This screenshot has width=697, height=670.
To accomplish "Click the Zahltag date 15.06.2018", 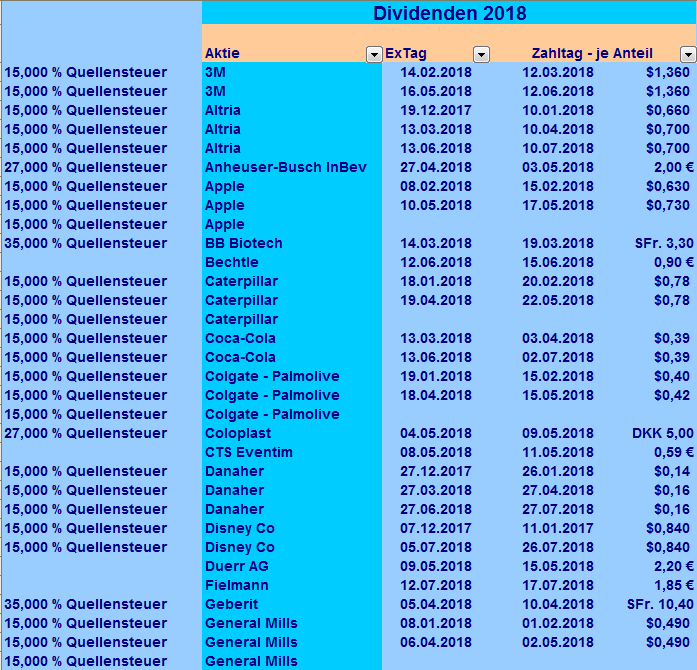I will [x=558, y=262].
